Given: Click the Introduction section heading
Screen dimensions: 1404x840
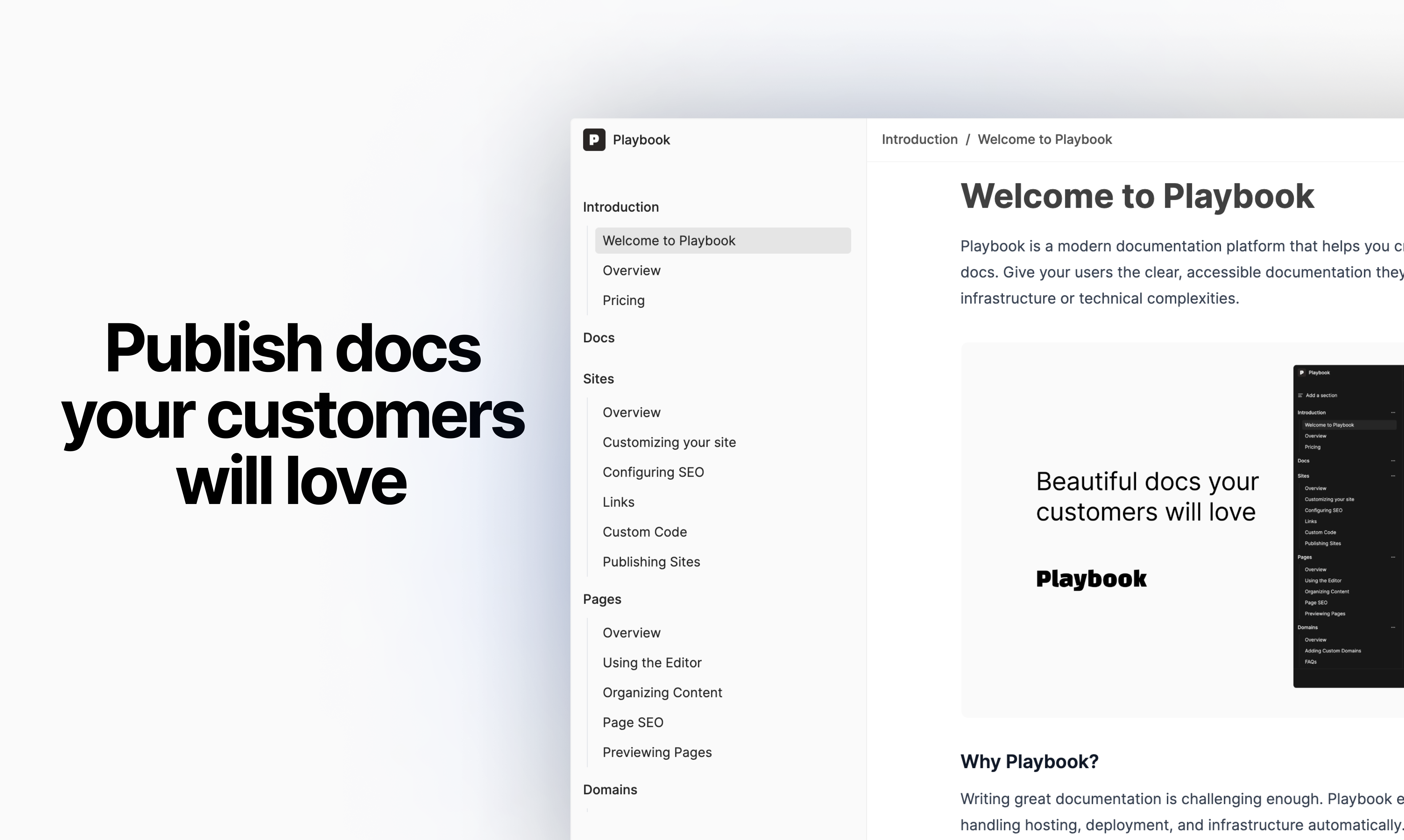Looking at the screenshot, I should 620,207.
